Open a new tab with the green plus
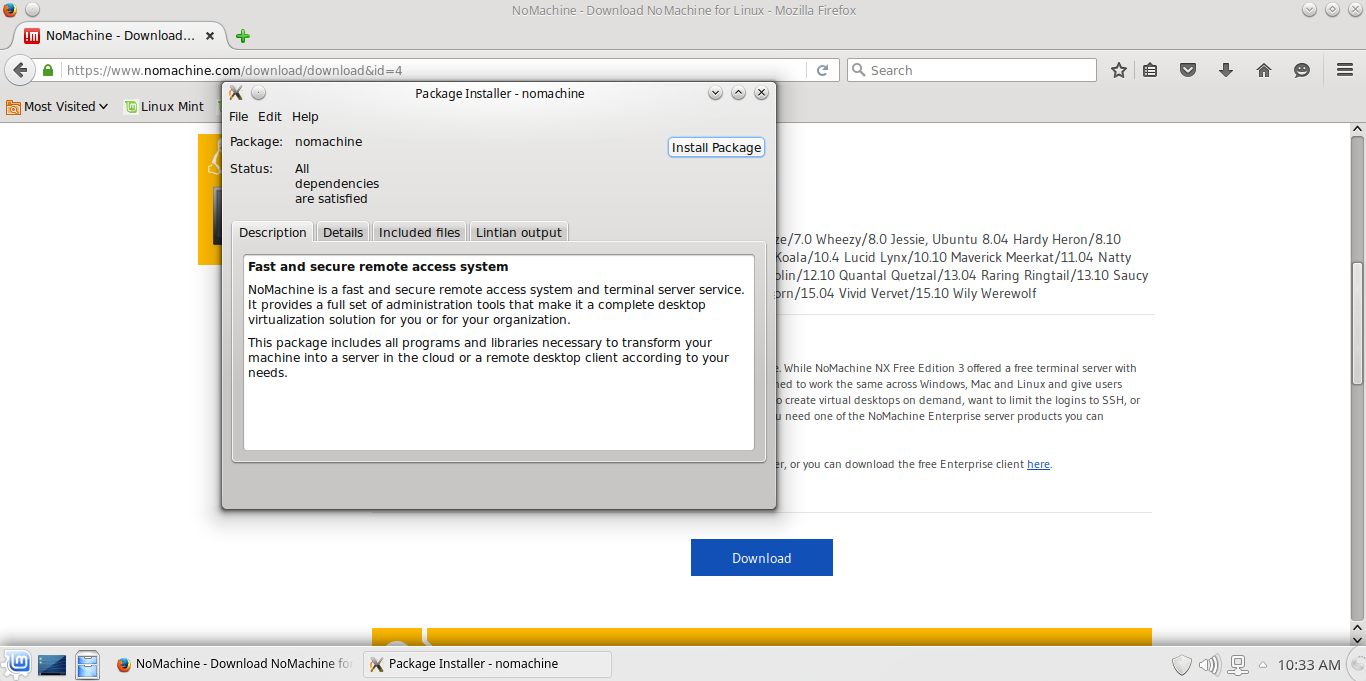 242,36
